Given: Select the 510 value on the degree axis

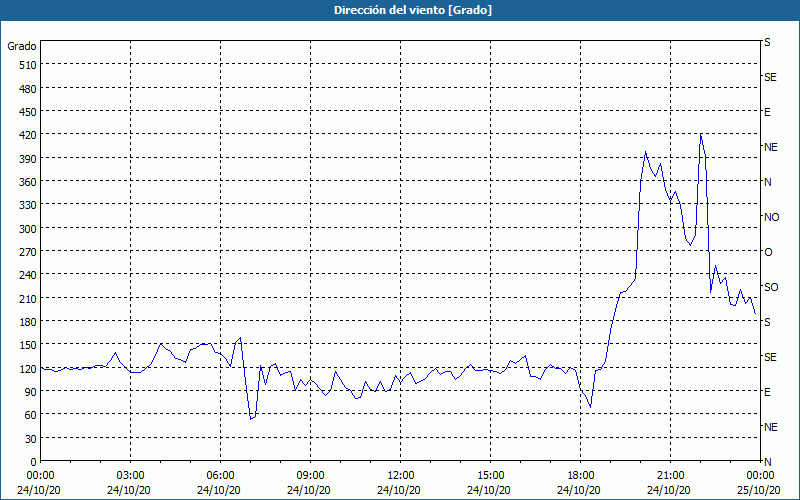Looking at the screenshot, I should point(28,65).
